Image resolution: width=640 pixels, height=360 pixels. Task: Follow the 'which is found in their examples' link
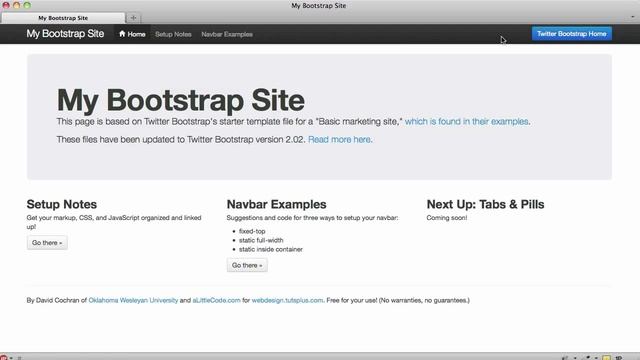[467, 122]
